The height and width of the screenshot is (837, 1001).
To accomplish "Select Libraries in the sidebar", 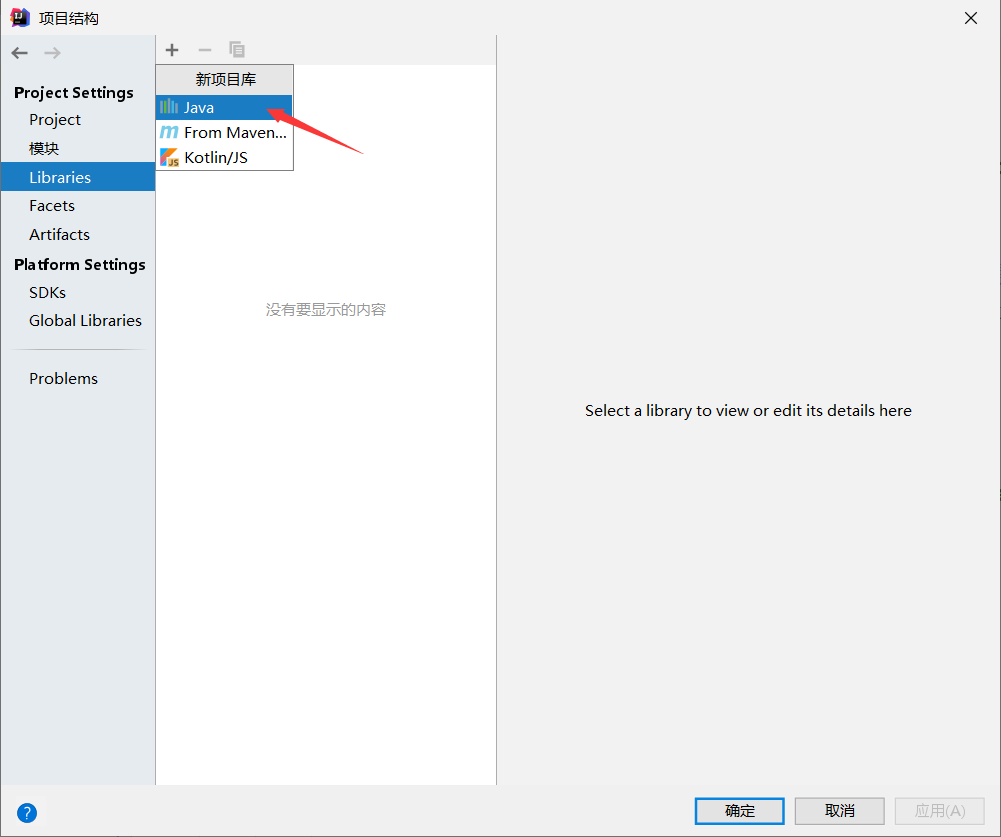I will [x=78, y=177].
